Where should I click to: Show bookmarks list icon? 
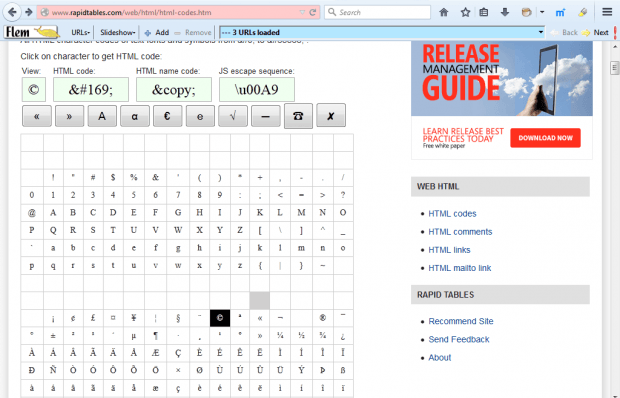coord(484,12)
